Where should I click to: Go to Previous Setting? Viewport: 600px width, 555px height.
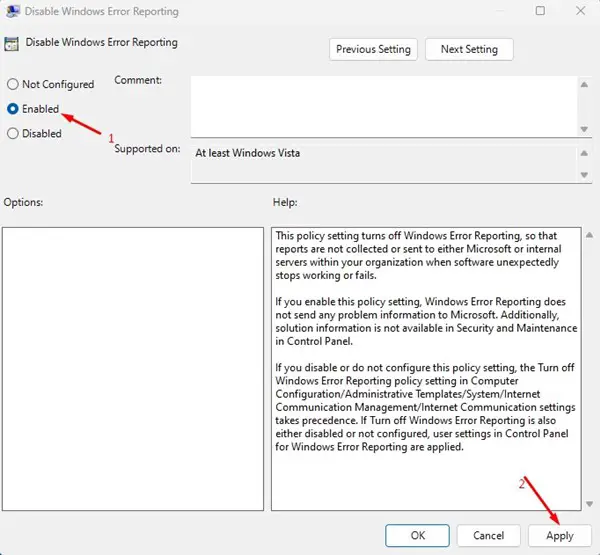[x=373, y=49]
